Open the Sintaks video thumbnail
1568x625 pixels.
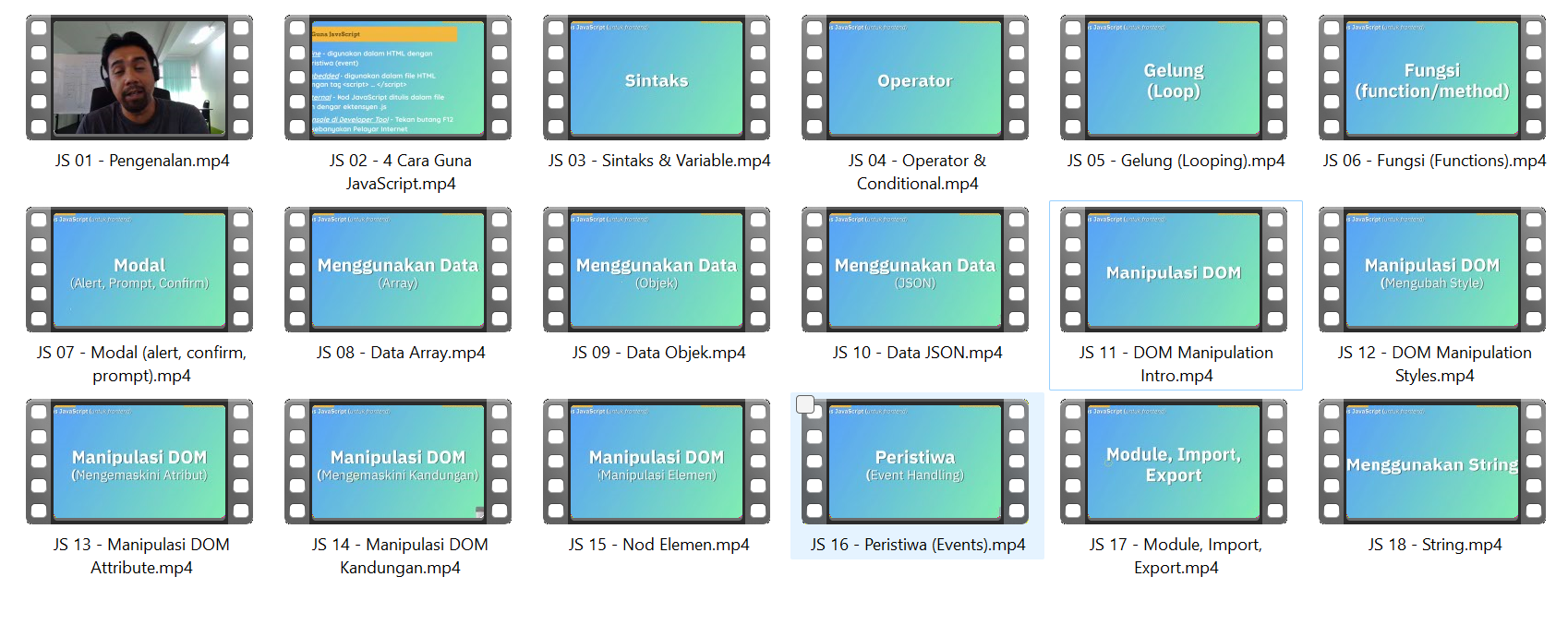(x=657, y=78)
